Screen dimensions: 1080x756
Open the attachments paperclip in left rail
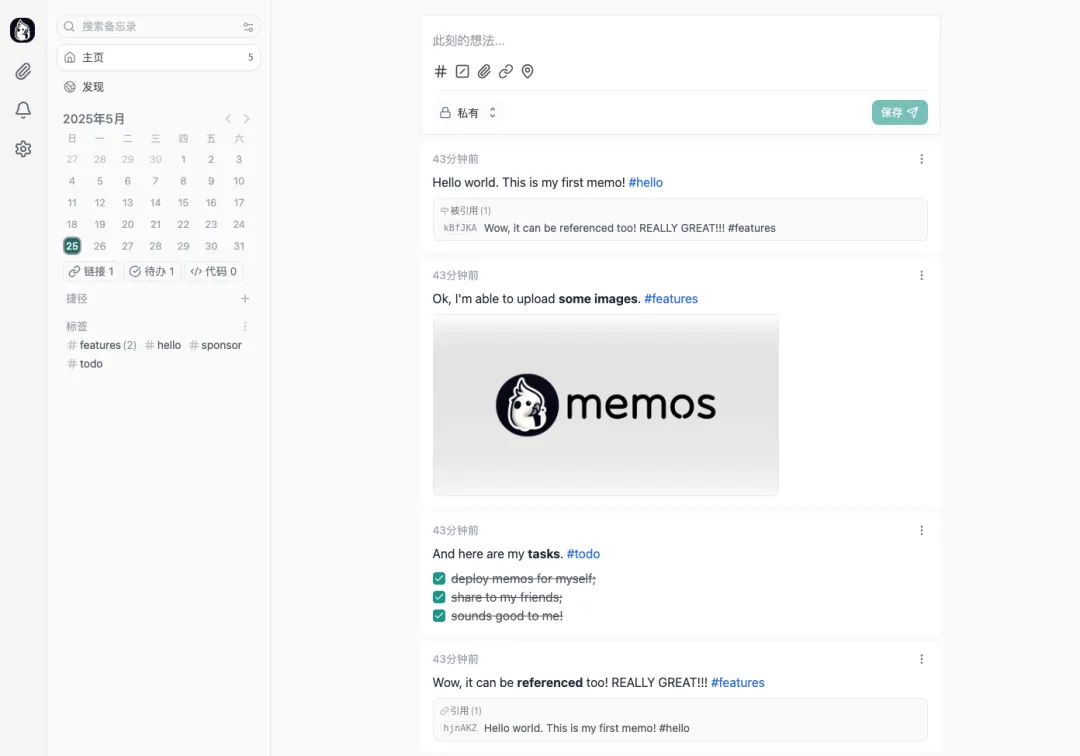pos(23,72)
